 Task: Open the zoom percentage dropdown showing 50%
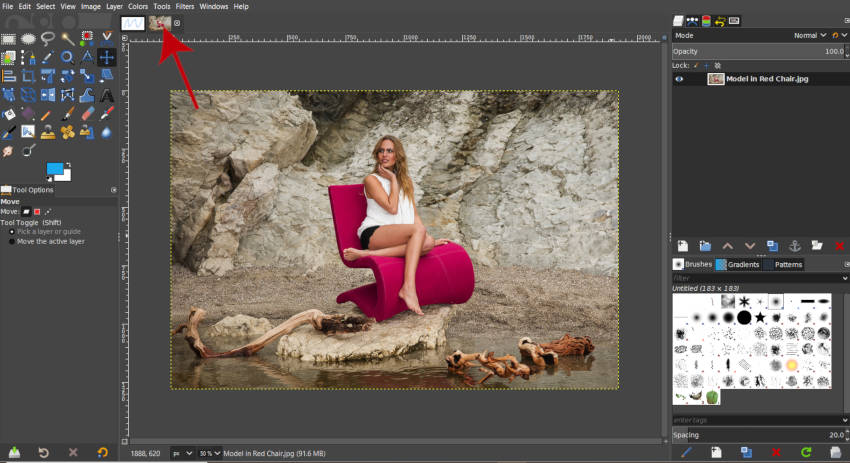point(209,454)
